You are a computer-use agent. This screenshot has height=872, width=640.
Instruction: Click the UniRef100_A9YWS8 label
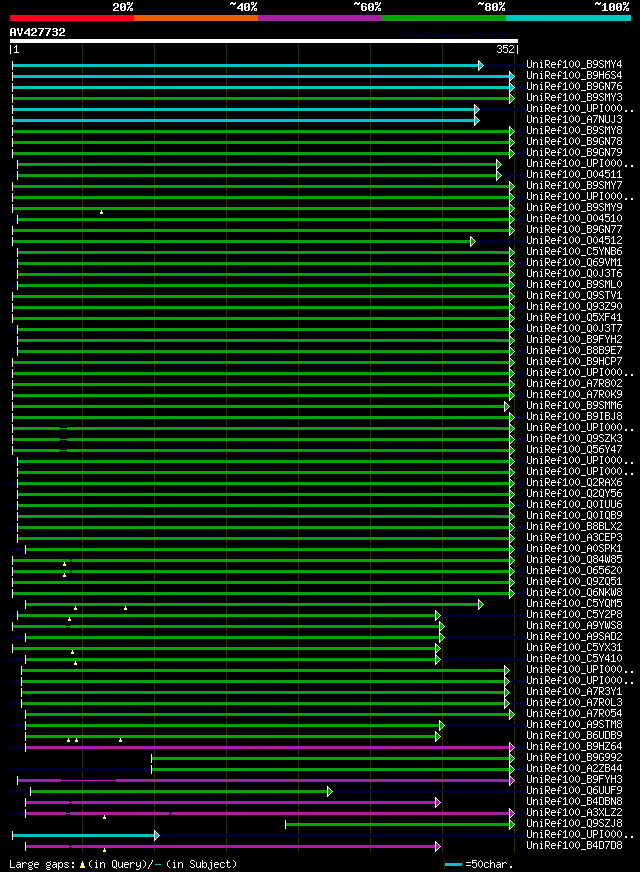pos(574,625)
